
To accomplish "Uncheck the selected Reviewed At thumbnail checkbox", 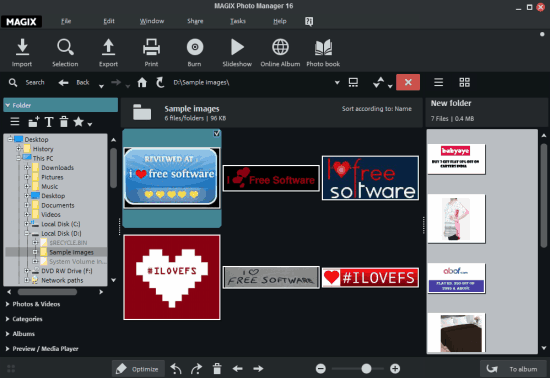I will (x=217, y=133).
